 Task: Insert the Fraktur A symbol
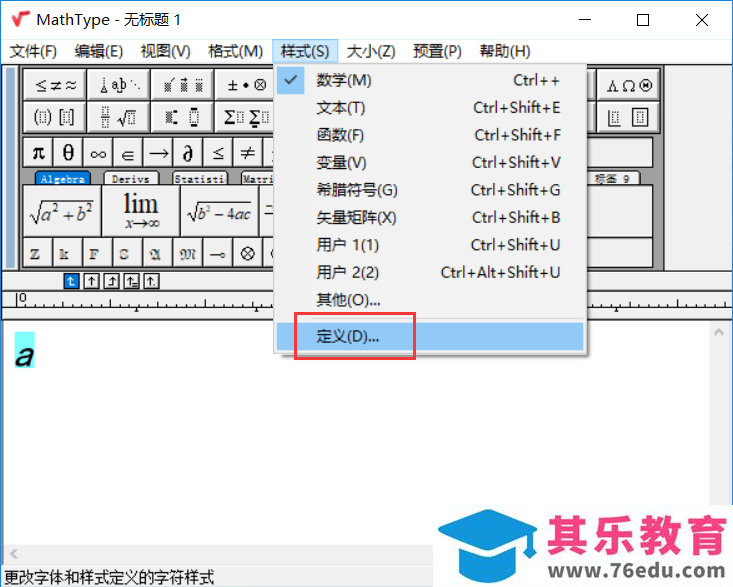click(157, 253)
